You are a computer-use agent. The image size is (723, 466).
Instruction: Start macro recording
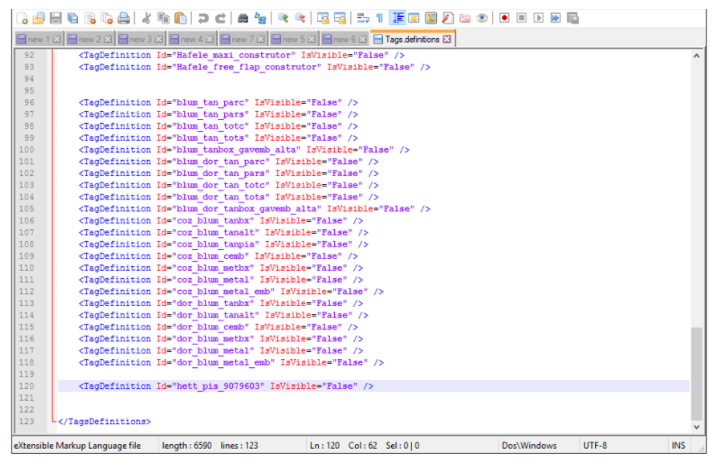504,18
